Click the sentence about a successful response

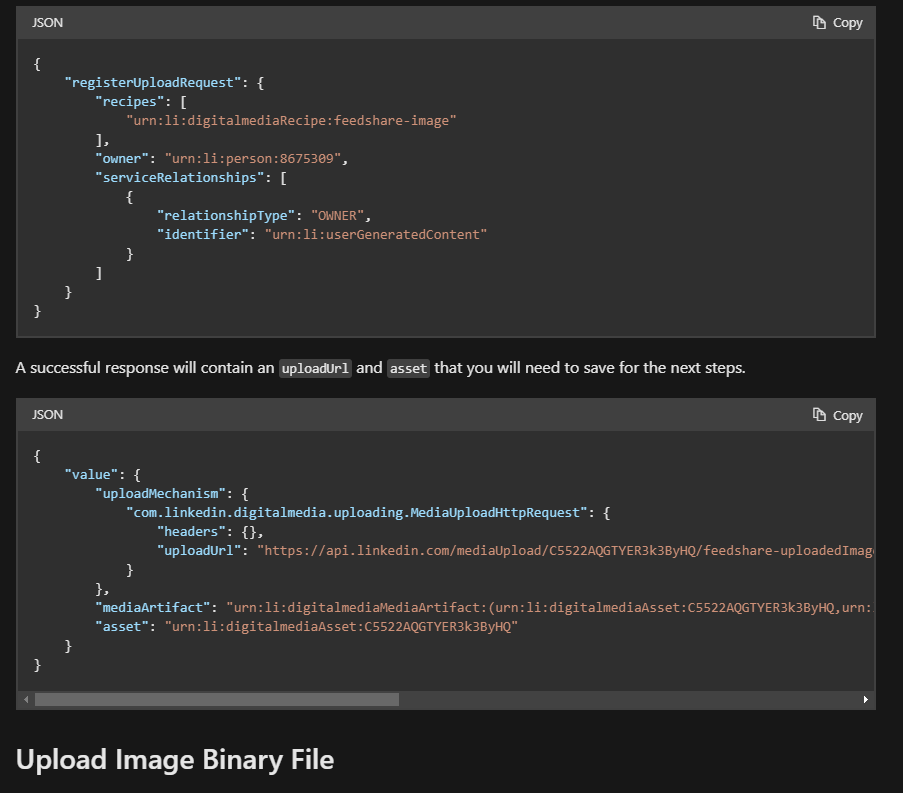click(x=380, y=368)
